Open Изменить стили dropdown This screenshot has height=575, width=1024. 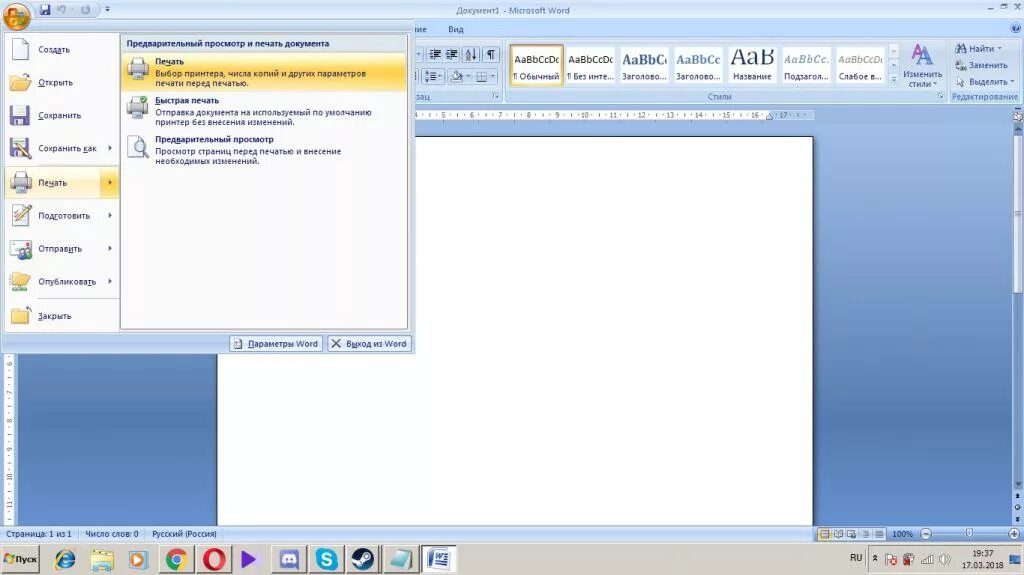coord(922,65)
